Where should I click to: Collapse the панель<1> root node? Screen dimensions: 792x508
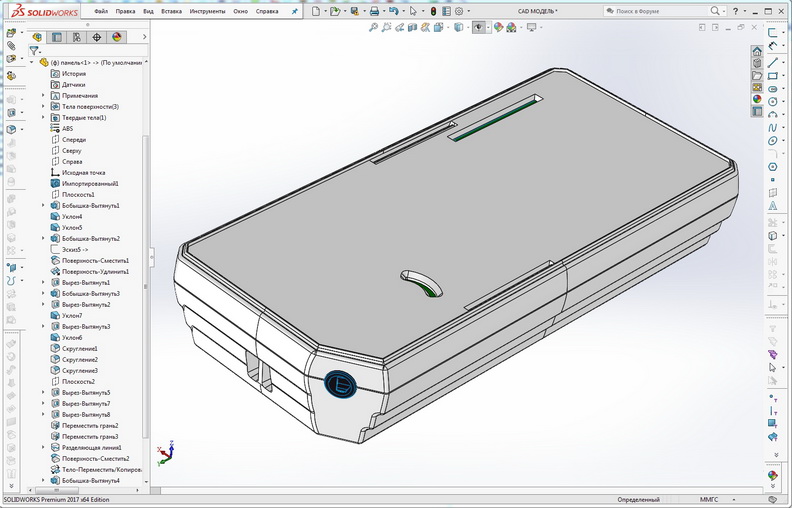[32, 63]
